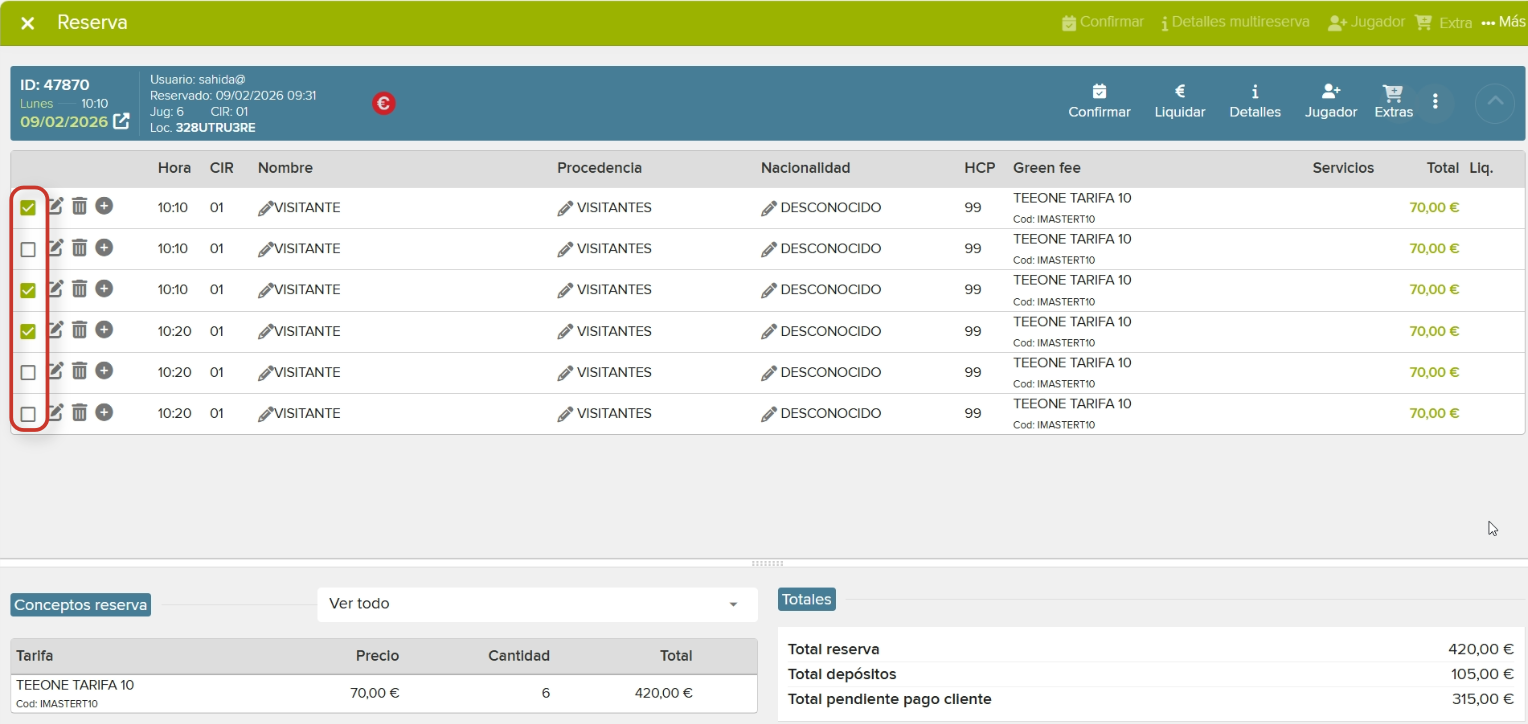Edit second row player entry icon
The width and height of the screenshot is (1528, 724).
click(56, 248)
